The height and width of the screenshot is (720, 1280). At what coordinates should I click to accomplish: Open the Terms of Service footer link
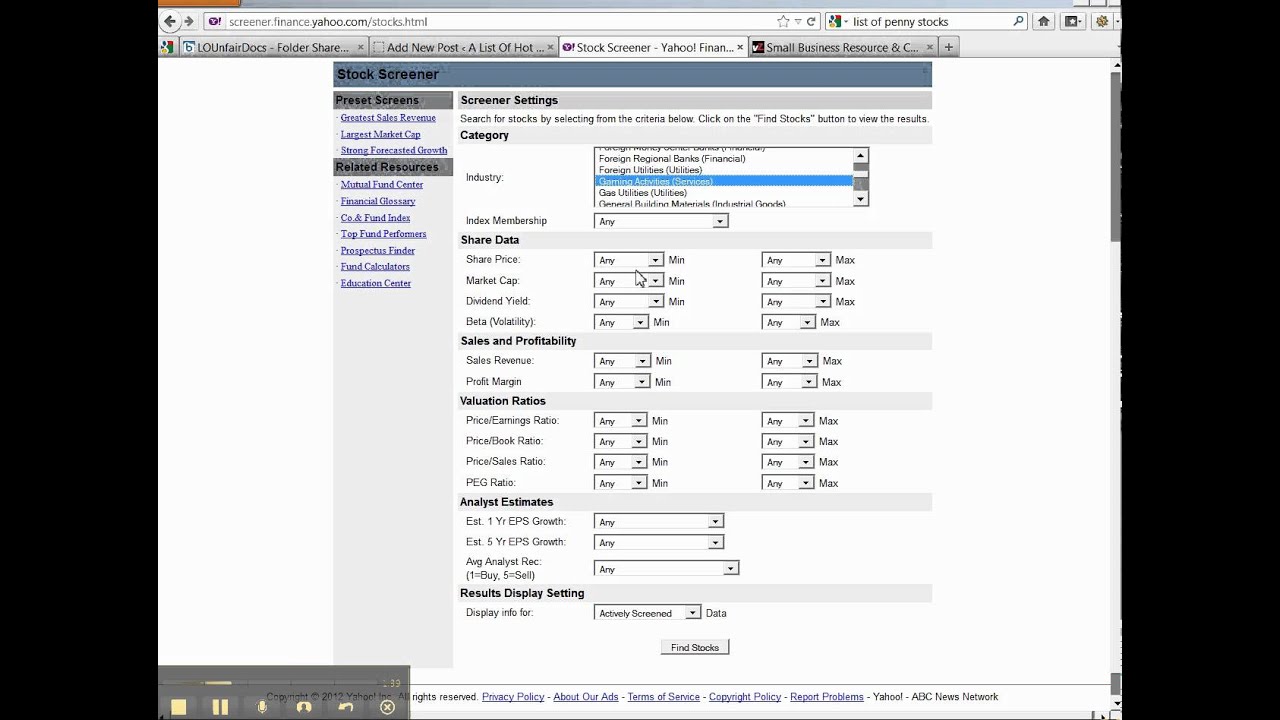664,697
